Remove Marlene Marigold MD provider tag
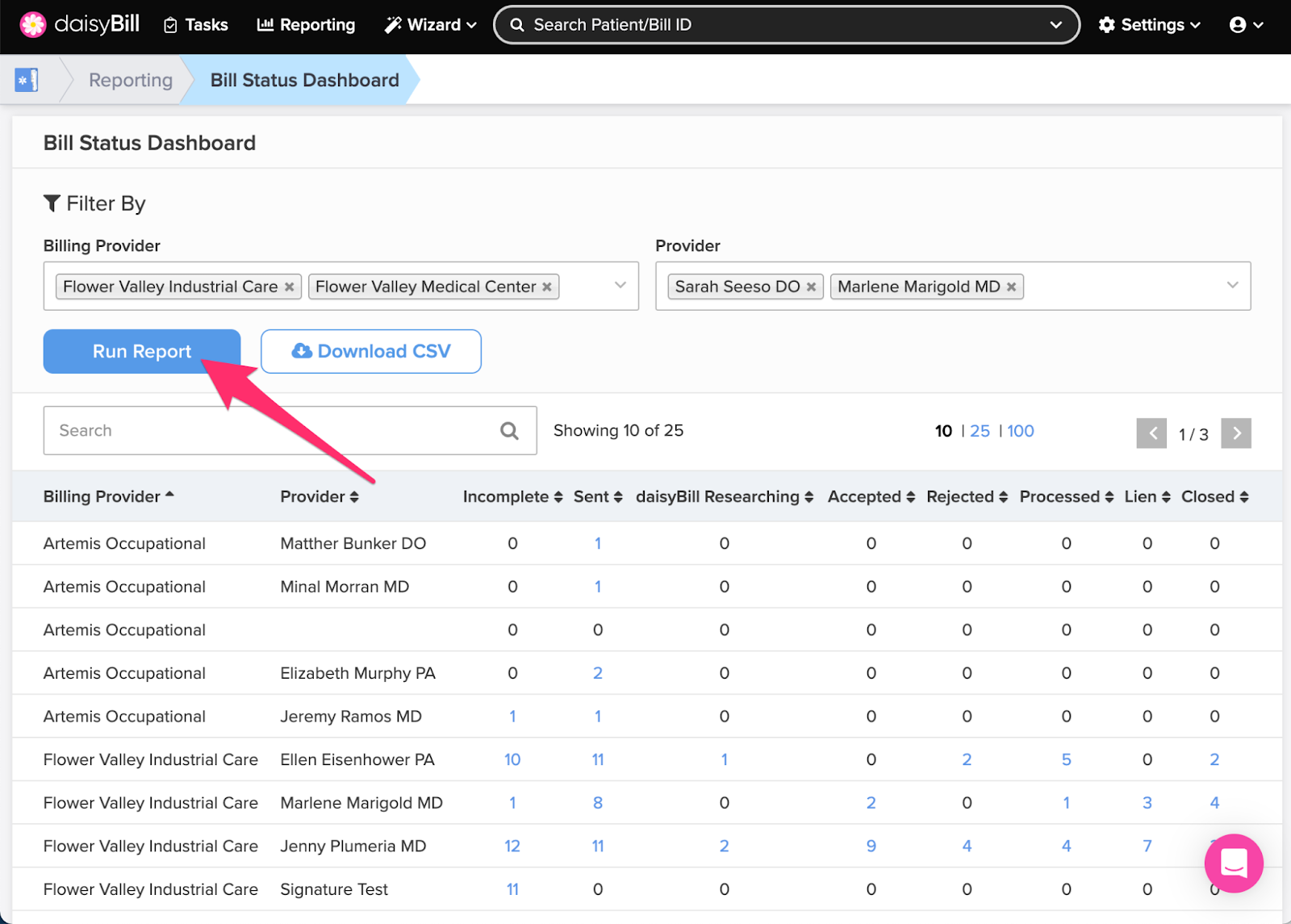Image resolution: width=1291 pixels, height=924 pixels. (1011, 287)
